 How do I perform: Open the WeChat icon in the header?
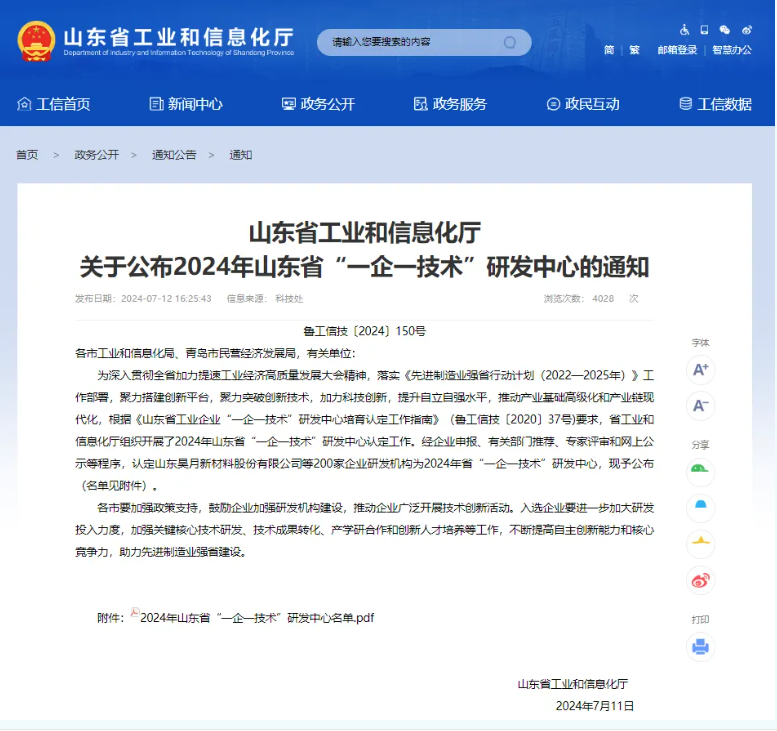click(724, 30)
